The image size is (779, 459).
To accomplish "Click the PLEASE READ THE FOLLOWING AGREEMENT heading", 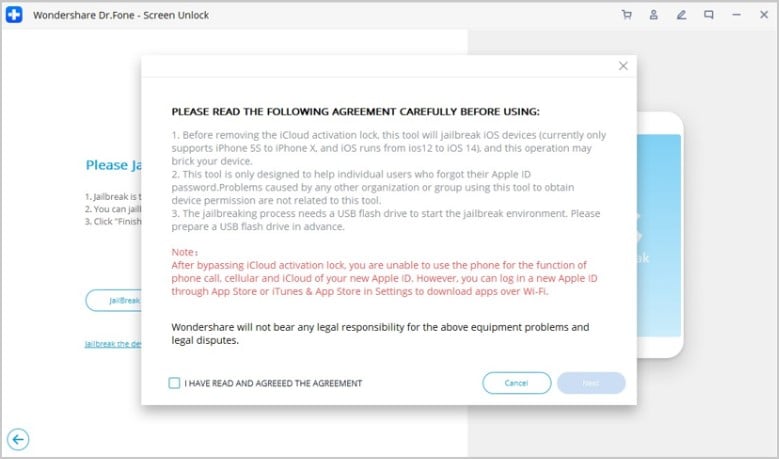I will pos(355,112).
